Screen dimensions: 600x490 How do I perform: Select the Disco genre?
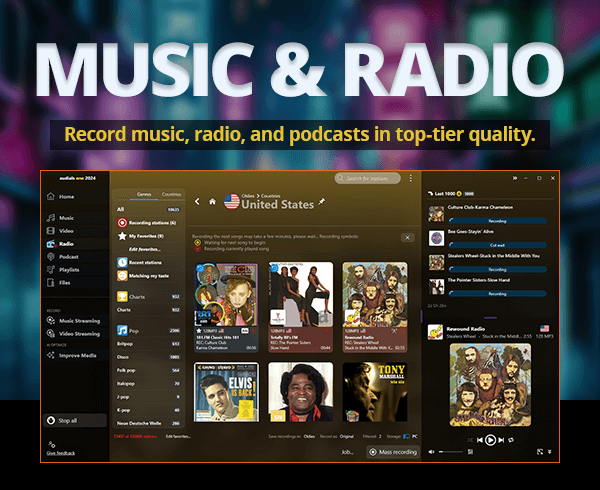point(148,357)
